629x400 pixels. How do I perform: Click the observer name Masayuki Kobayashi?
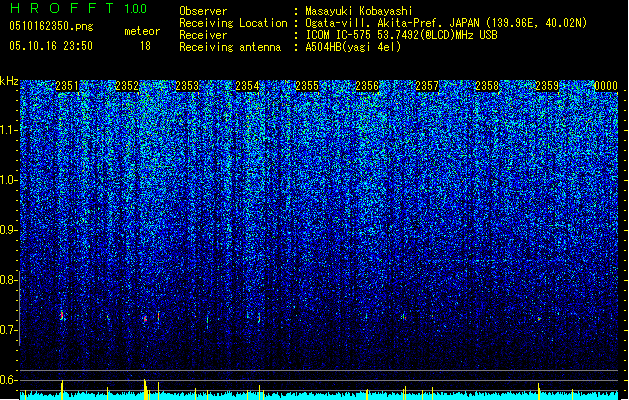[359, 11]
